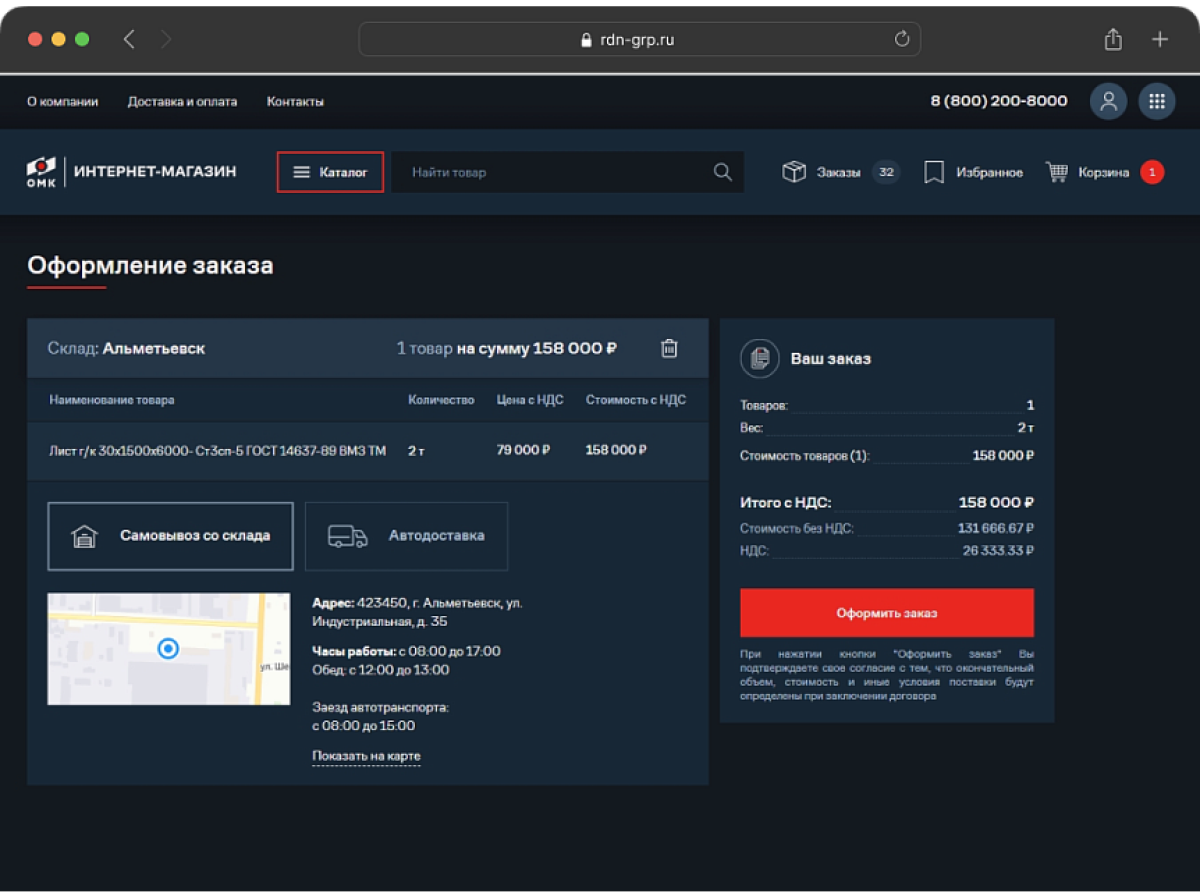Click the Стоимость с НДС column header
1200x892 pixels.
[636, 400]
